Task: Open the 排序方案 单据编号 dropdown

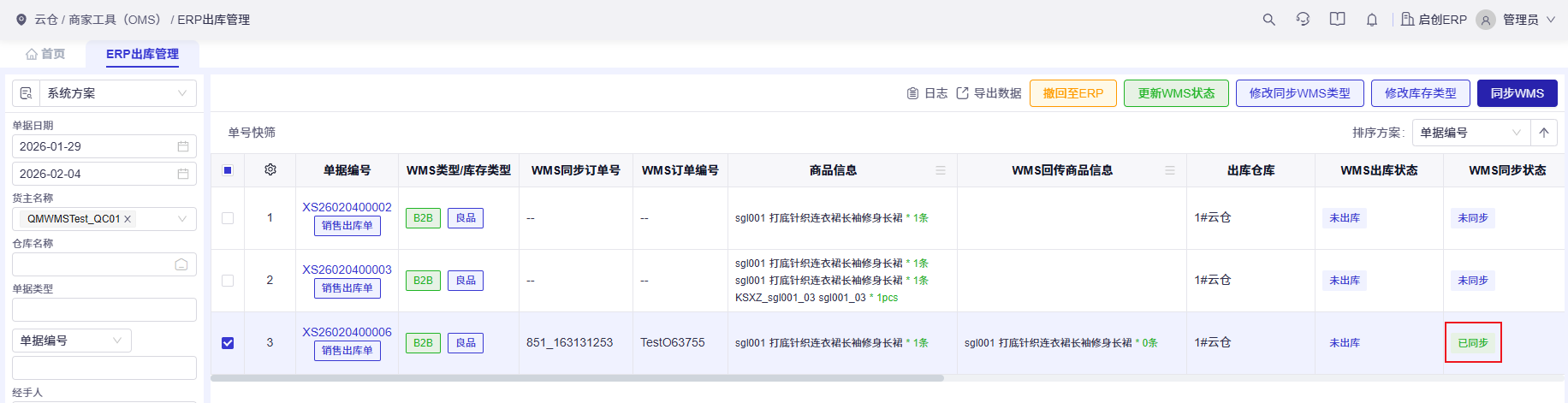Action: [x=1470, y=133]
